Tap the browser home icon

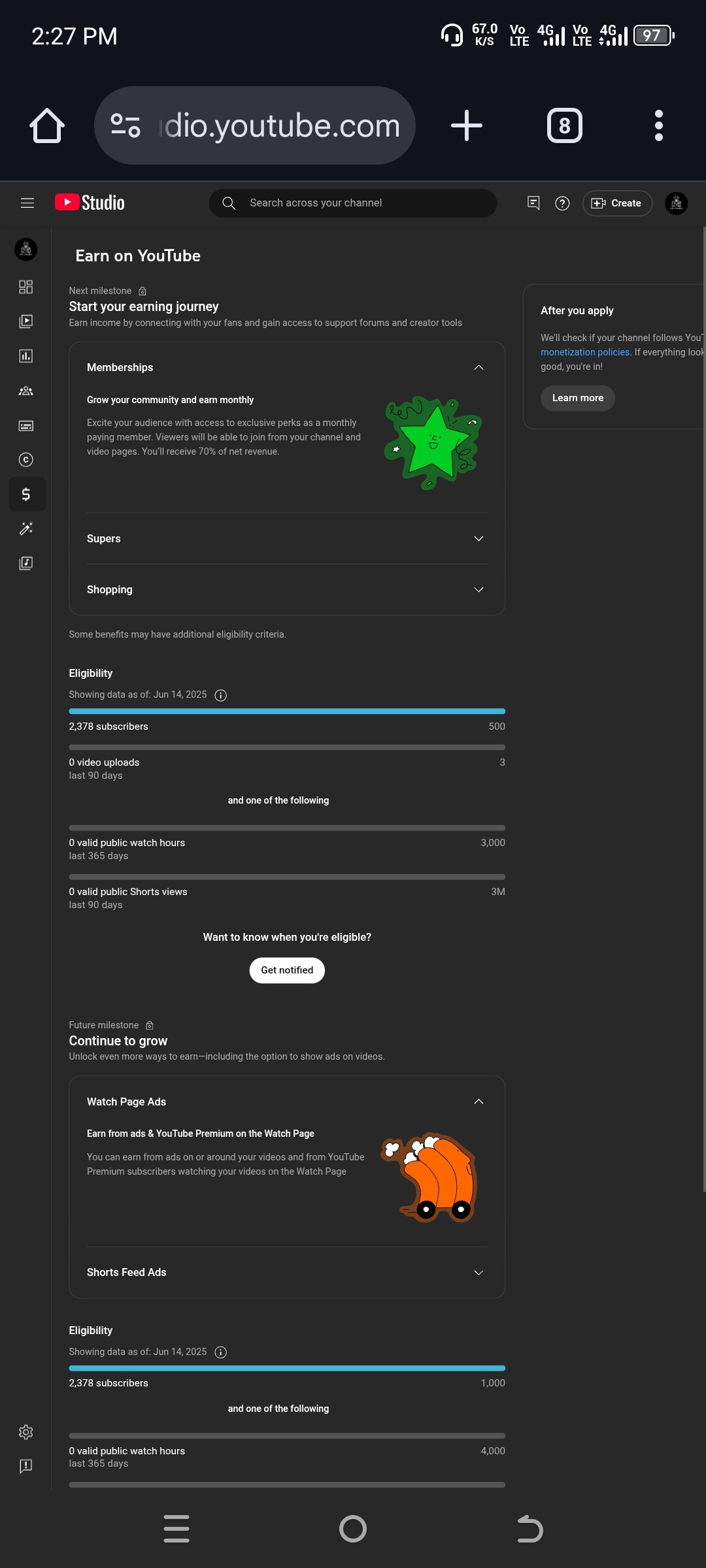pos(47,125)
